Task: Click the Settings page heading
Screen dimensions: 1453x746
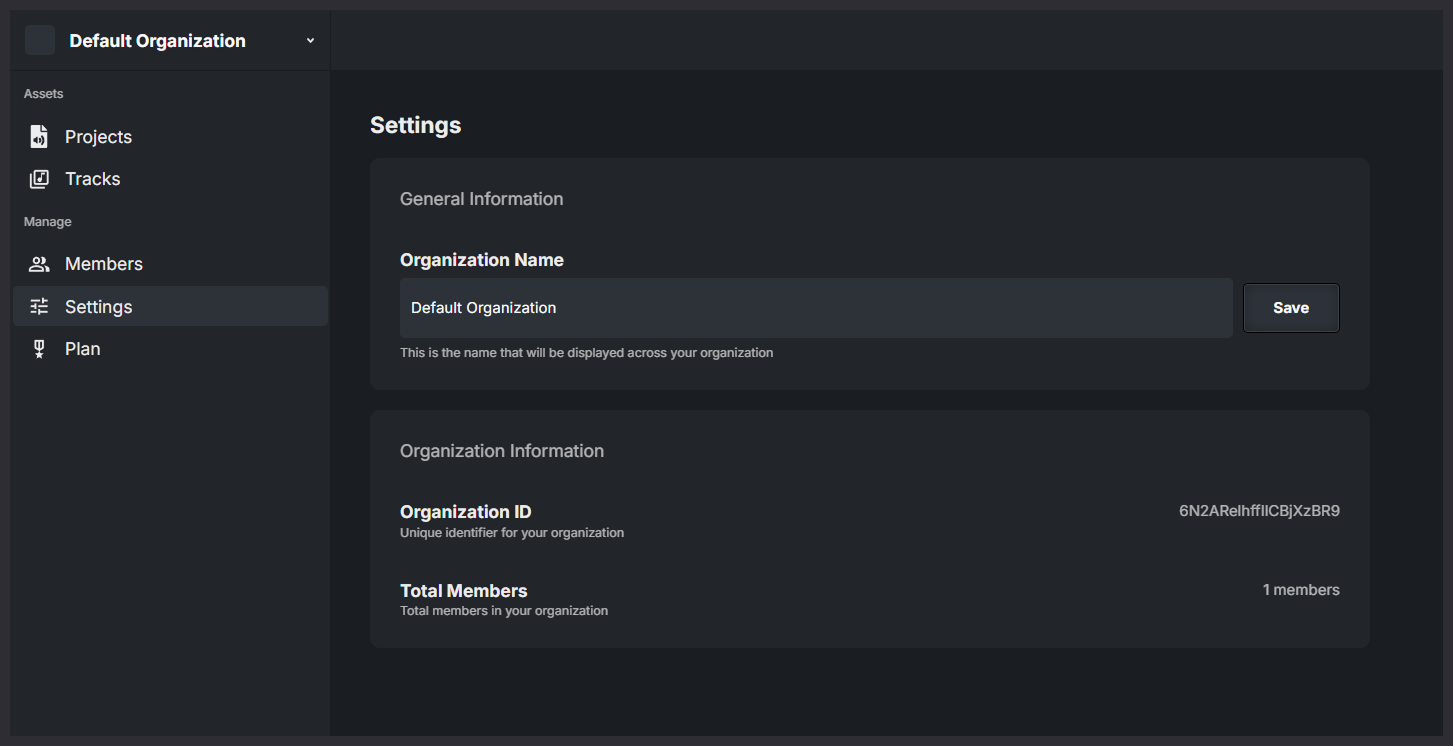Action: pos(415,125)
